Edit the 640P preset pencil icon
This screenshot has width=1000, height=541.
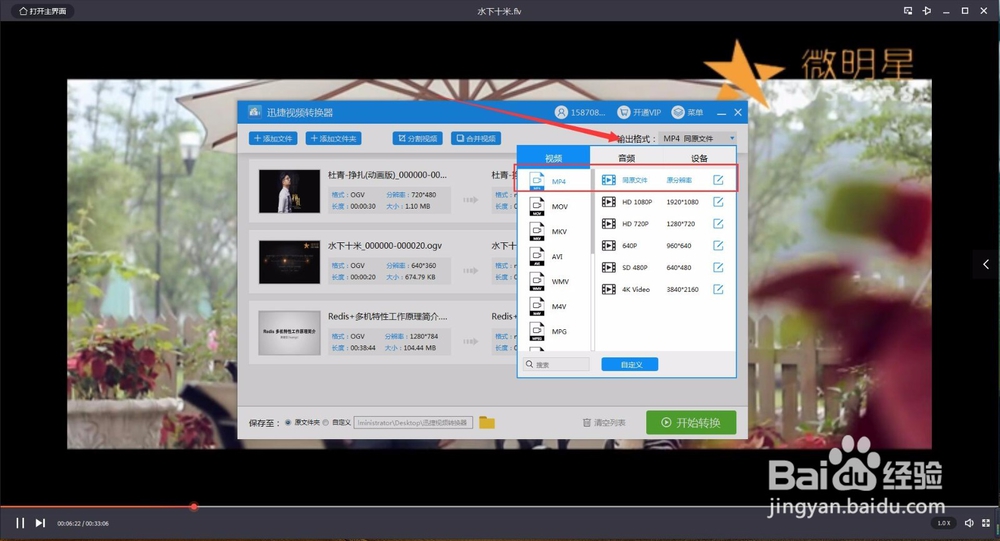[x=718, y=245]
